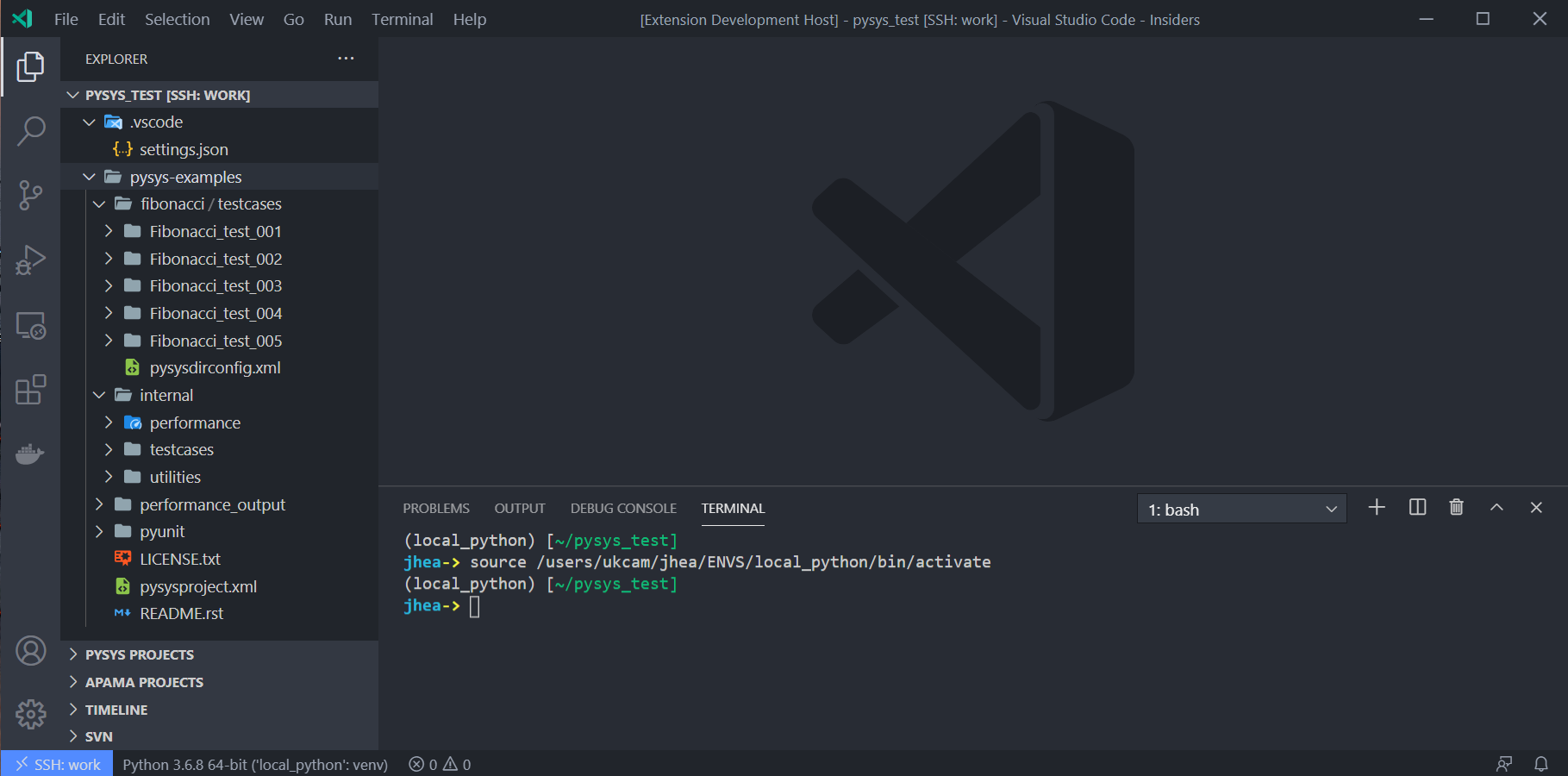Expand the Fibonacci_test_004 folder
The image size is (1568, 776).
pyautogui.click(x=219, y=313)
